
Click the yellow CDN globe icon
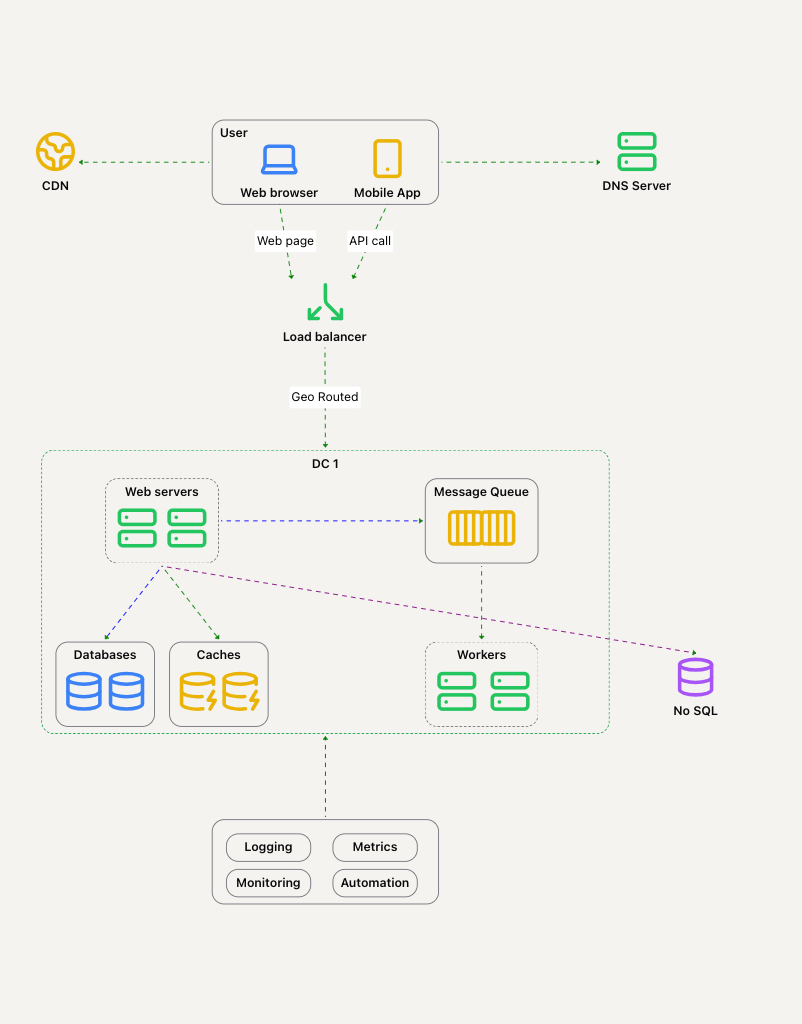(x=55, y=152)
